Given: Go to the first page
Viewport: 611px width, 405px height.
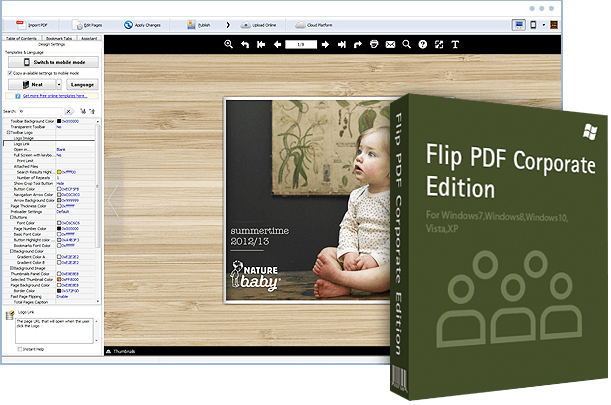Looking at the screenshot, I should click(x=261, y=45).
